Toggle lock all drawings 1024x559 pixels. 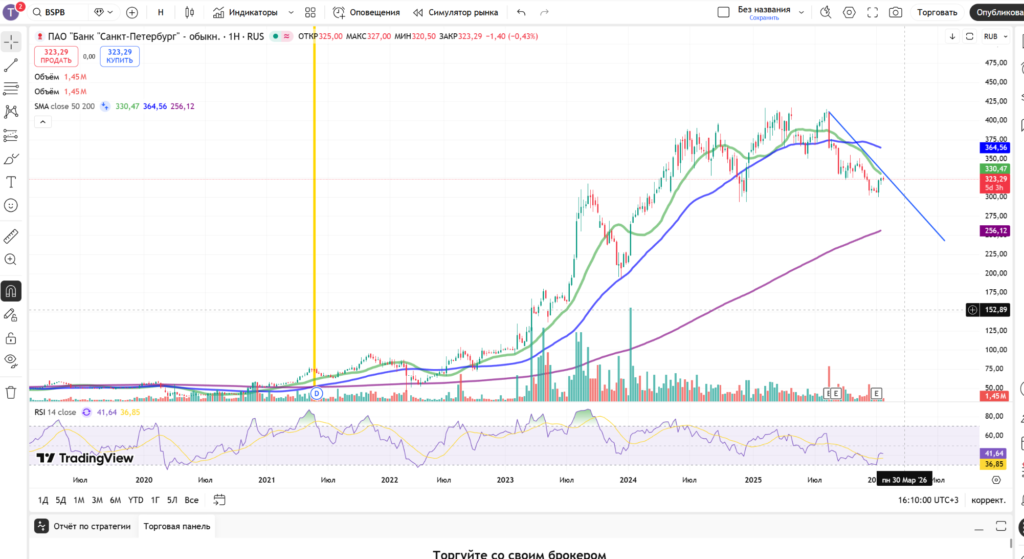click(x=11, y=338)
